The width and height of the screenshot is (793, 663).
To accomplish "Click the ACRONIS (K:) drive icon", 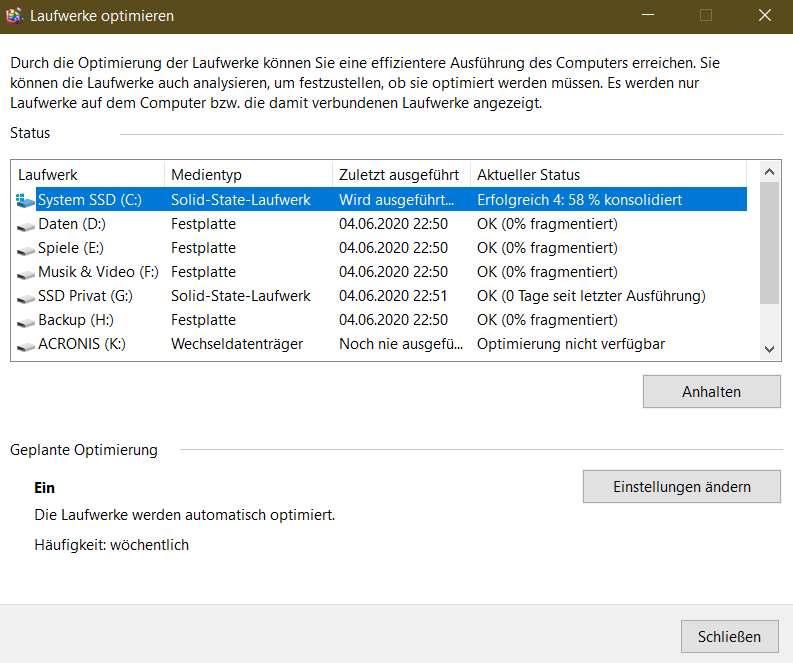I will (x=25, y=344).
